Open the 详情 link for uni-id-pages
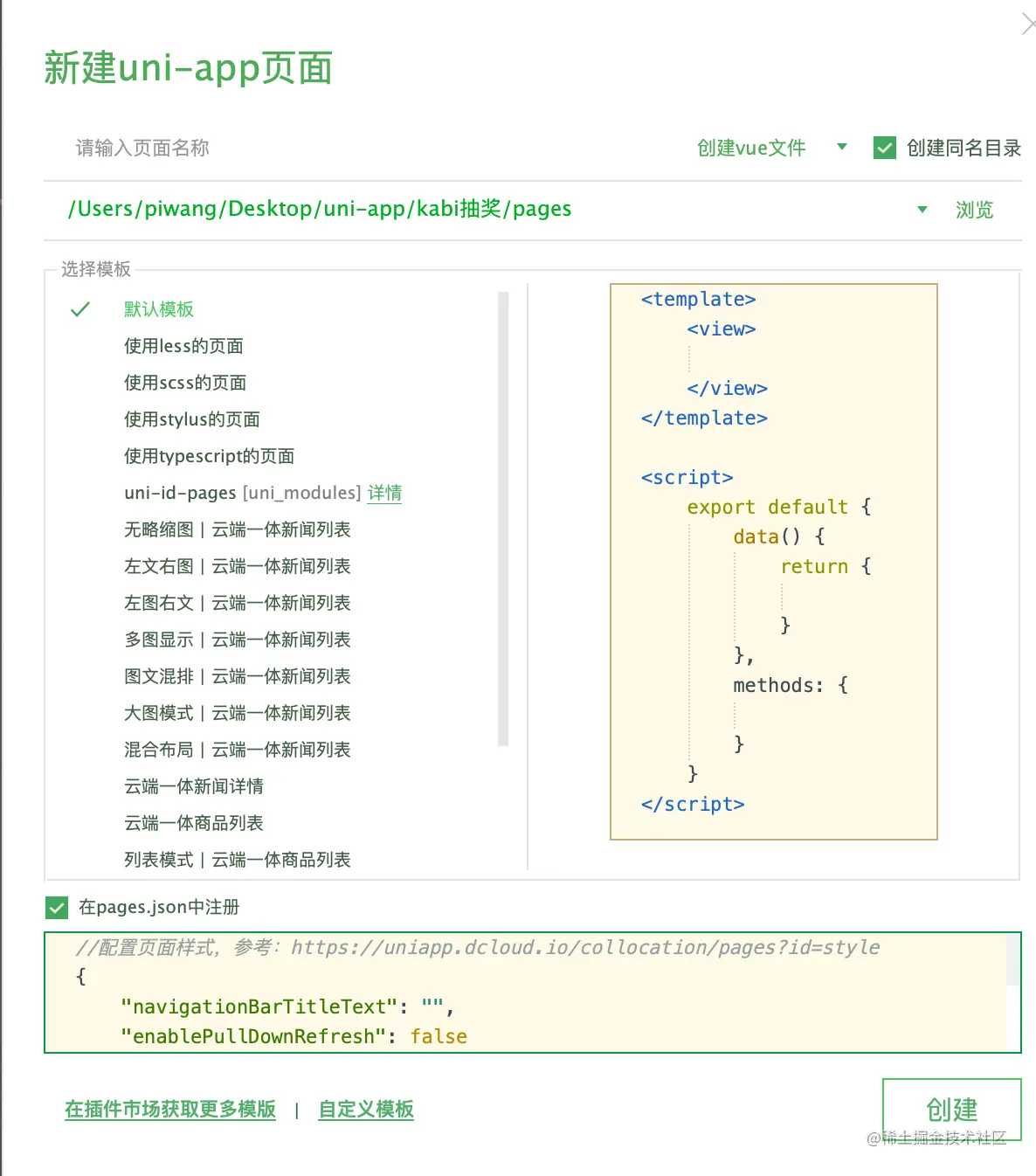 pyautogui.click(x=384, y=493)
